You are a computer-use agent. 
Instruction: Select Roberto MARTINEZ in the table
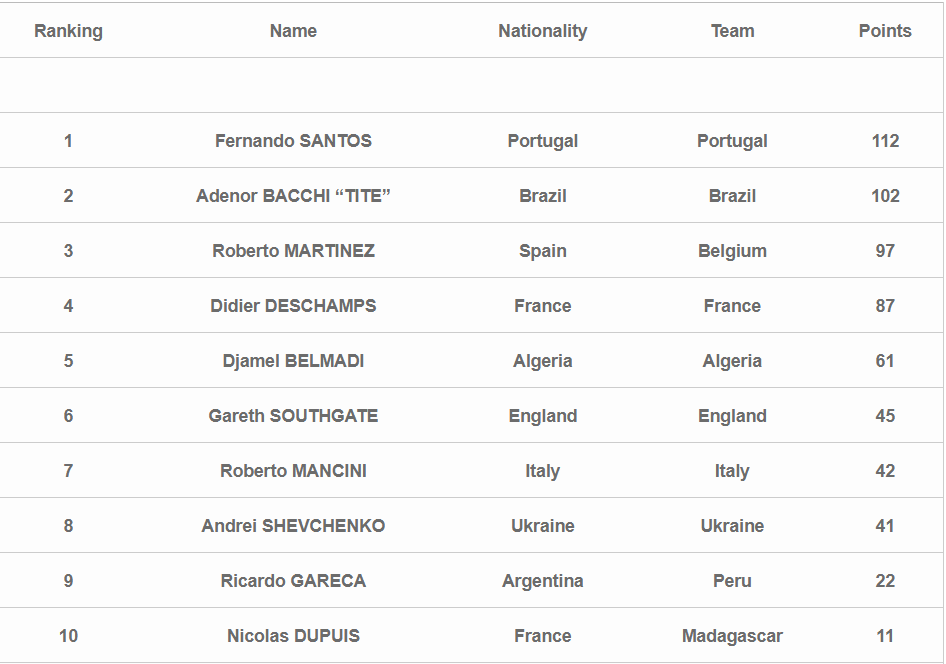point(293,251)
